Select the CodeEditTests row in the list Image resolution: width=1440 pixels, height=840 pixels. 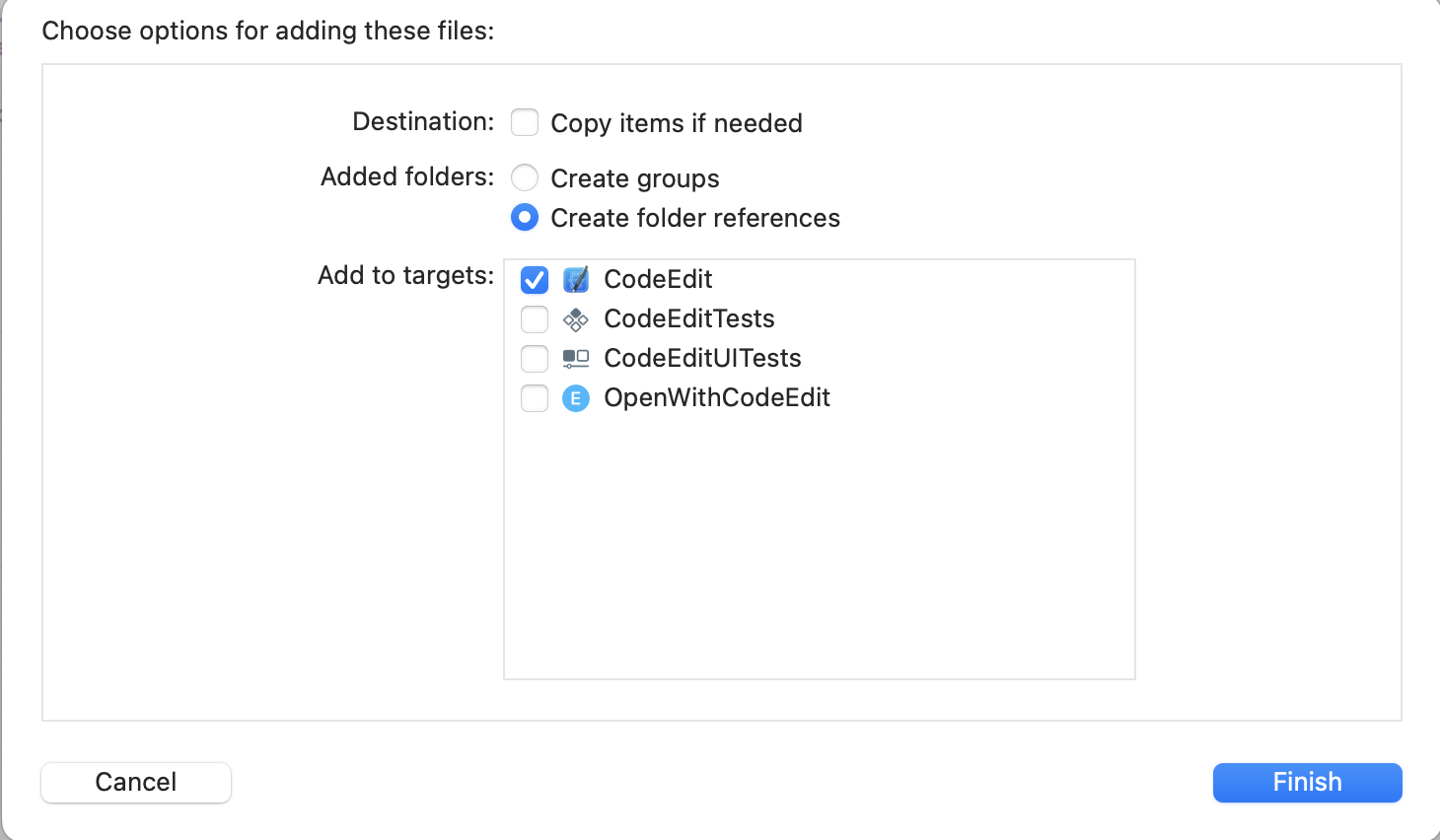[x=688, y=318]
